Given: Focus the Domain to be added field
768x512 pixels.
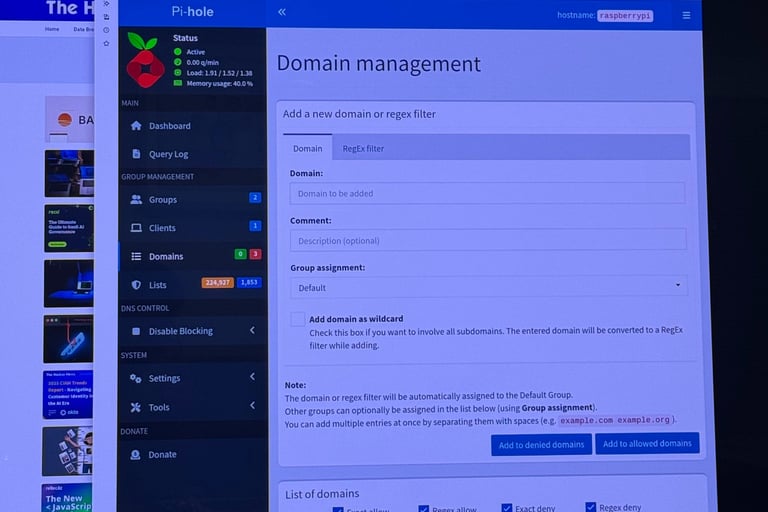Looking at the screenshot, I should 487,193.
